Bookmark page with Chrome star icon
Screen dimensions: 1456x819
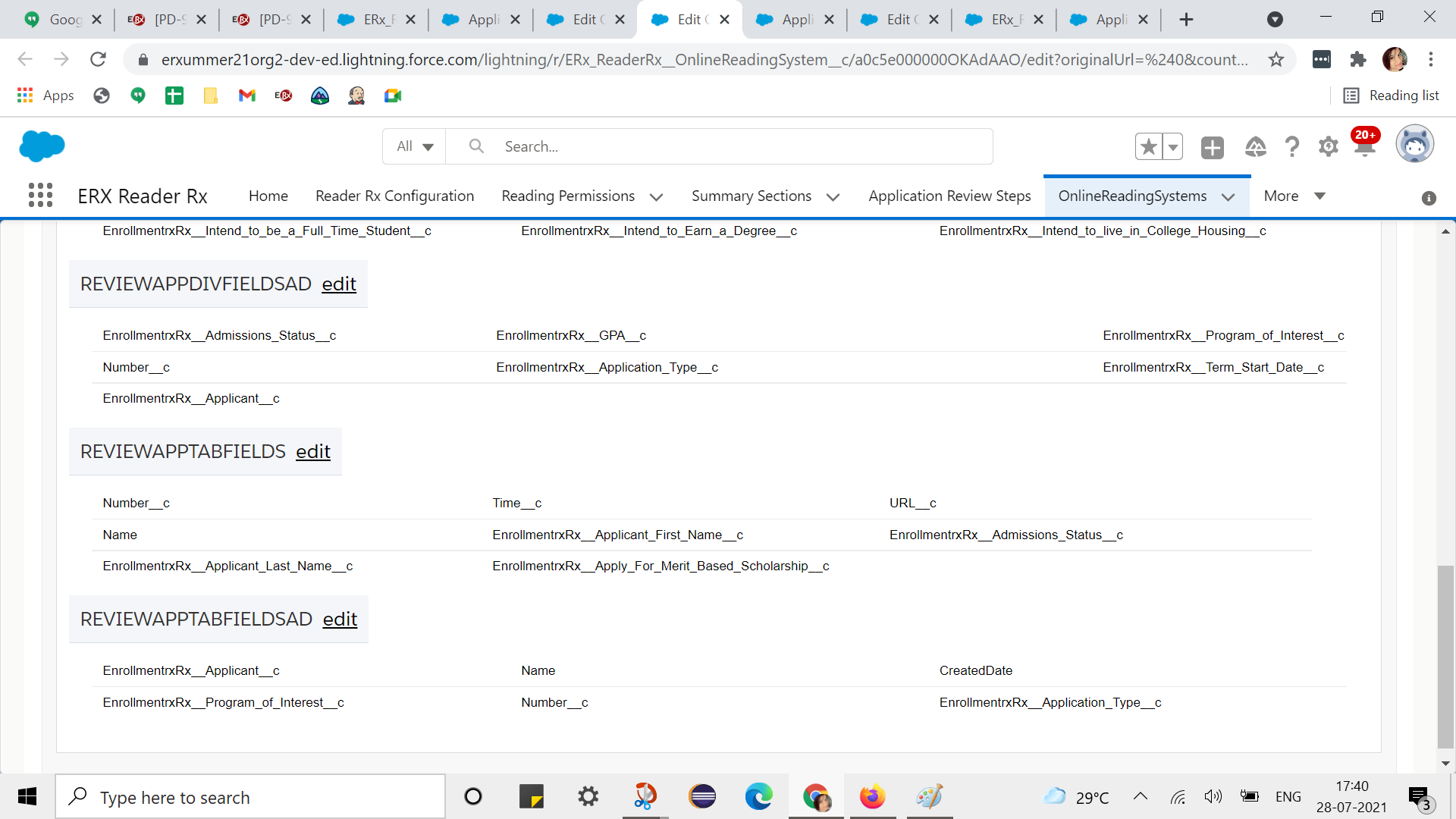[x=1276, y=59]
